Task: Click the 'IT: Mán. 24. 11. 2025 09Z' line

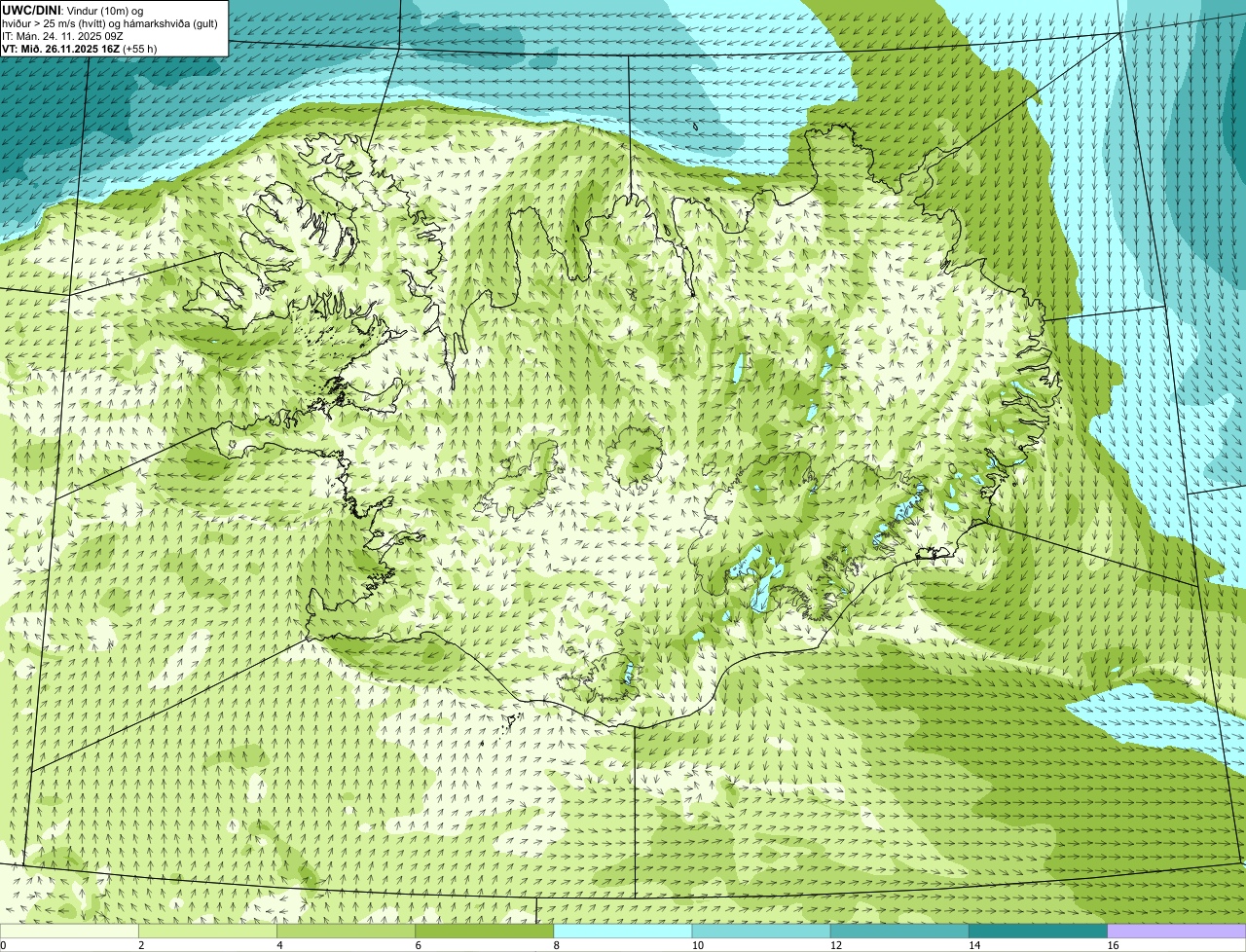Action: (x=63, y=35)
